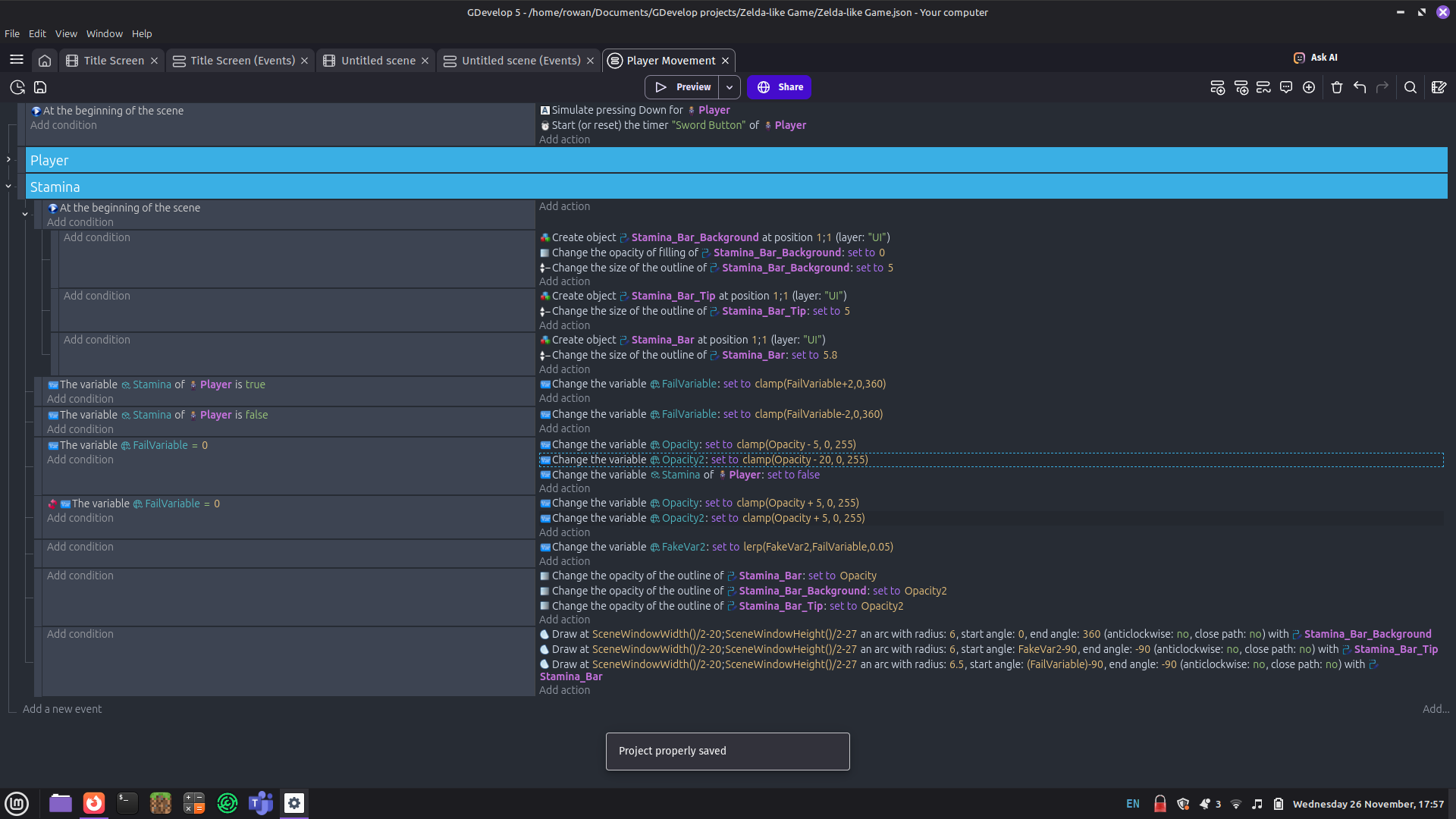Click the Share button
Viewport: 1456px width, 819px height.
tap(779, 87)
